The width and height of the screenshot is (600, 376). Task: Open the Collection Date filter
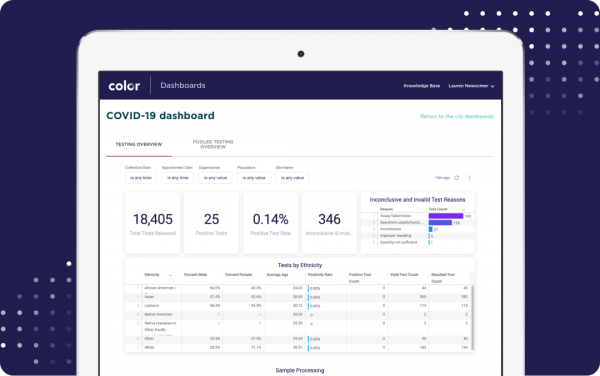141,178
